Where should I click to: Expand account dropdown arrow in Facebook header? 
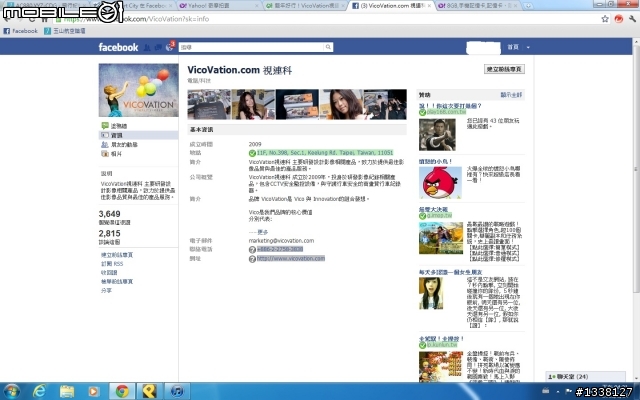point(528,47)
